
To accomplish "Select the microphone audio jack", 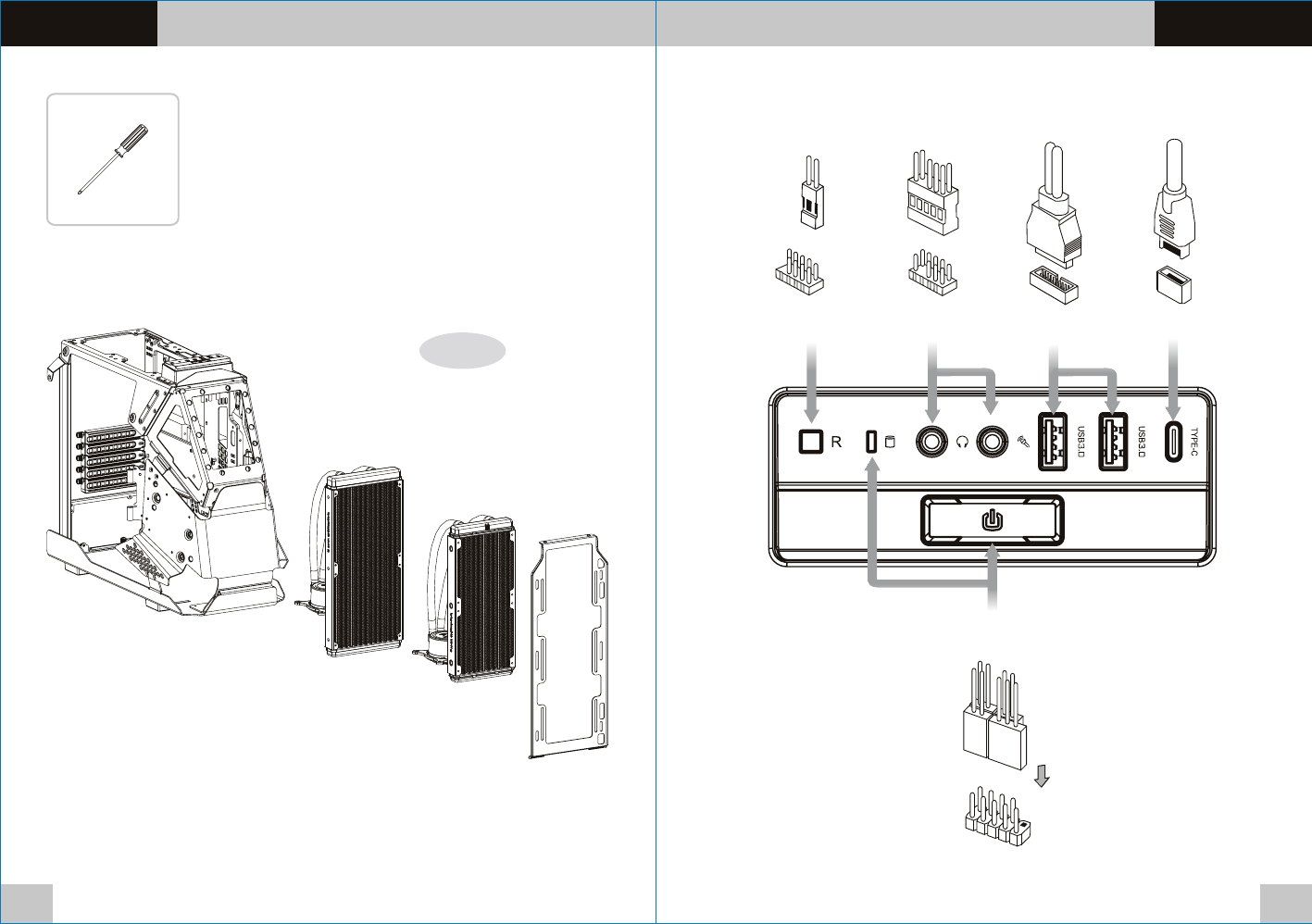I will [x=993, y=442].
